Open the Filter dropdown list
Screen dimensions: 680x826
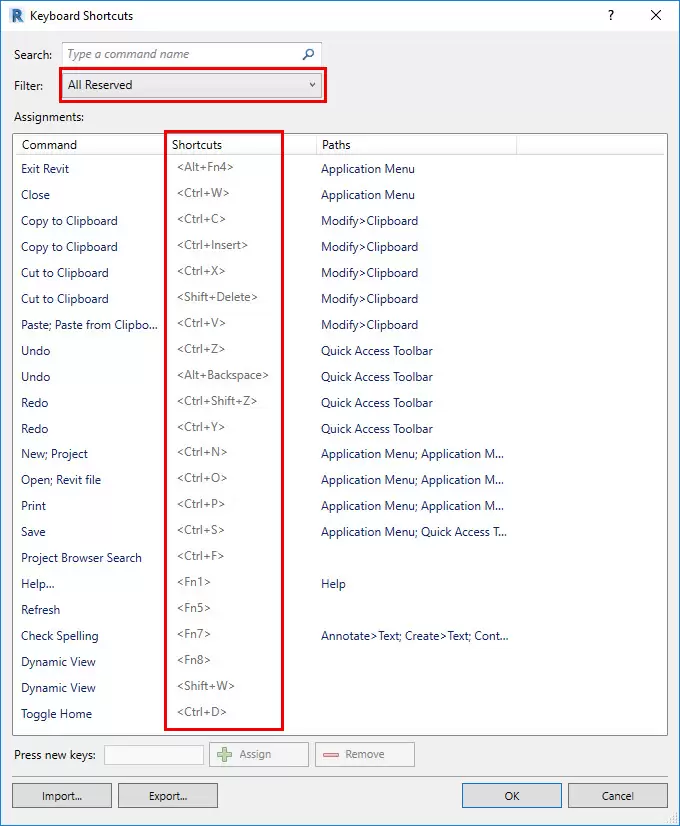point(193,85)
